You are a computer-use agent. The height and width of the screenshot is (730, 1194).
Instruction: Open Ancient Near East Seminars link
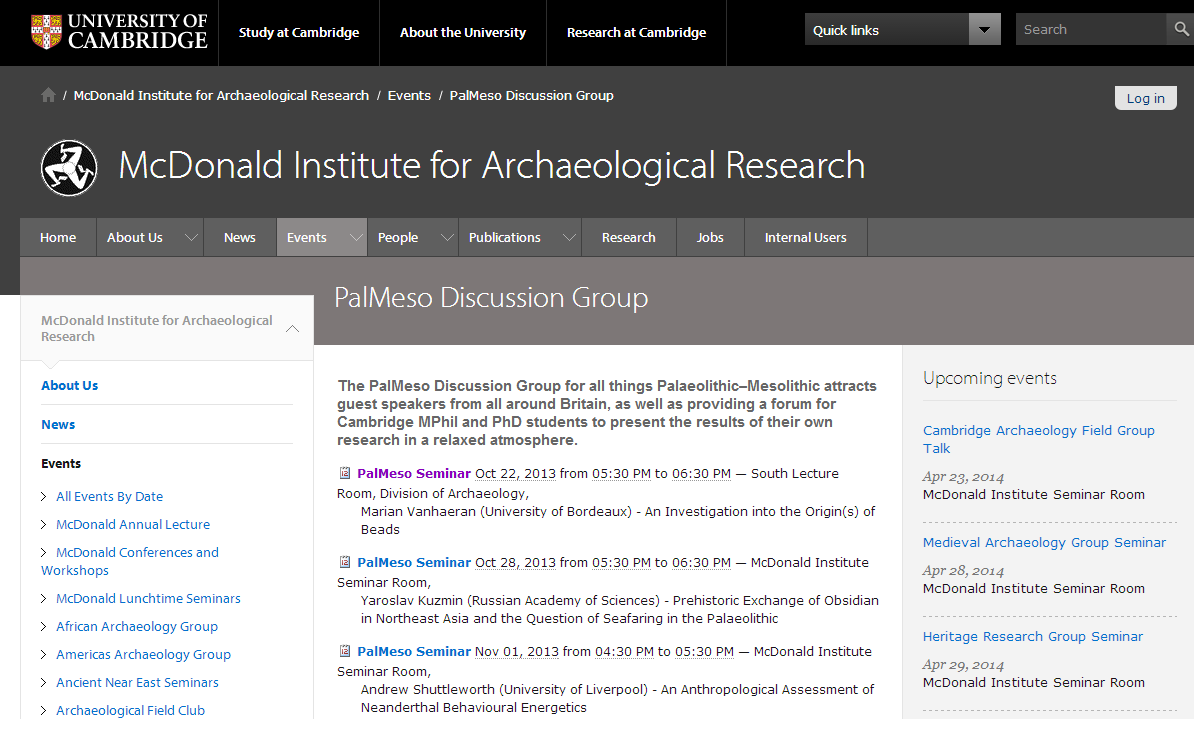pos(137,683)
